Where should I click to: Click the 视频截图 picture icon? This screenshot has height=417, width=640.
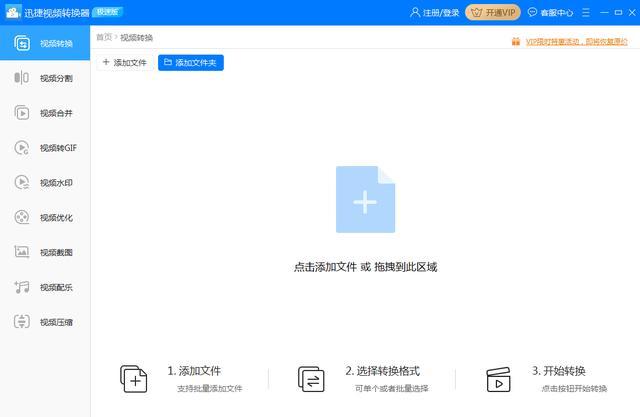pyautogui.click(x=22, y=252)
